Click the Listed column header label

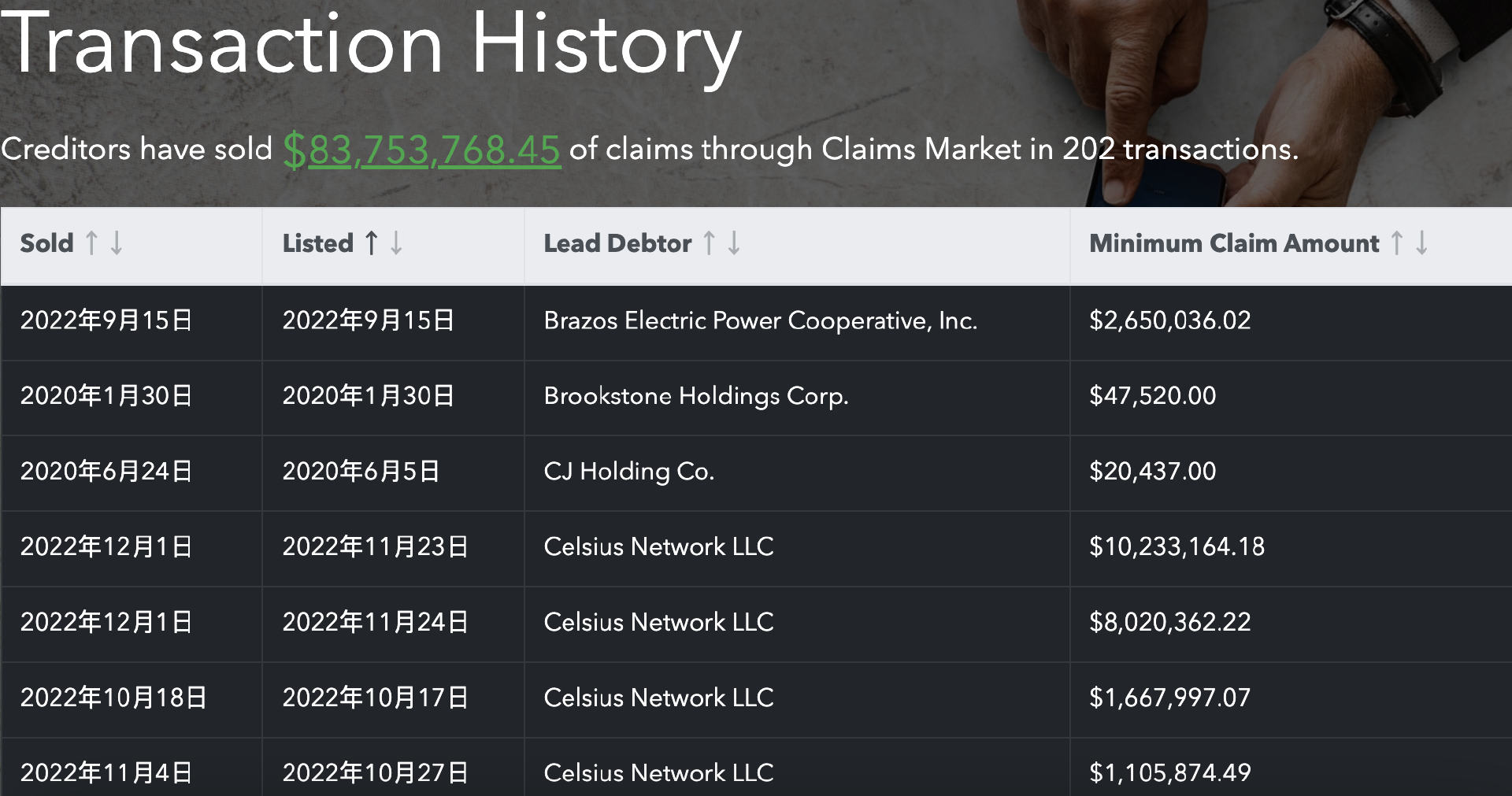[318, 243]
